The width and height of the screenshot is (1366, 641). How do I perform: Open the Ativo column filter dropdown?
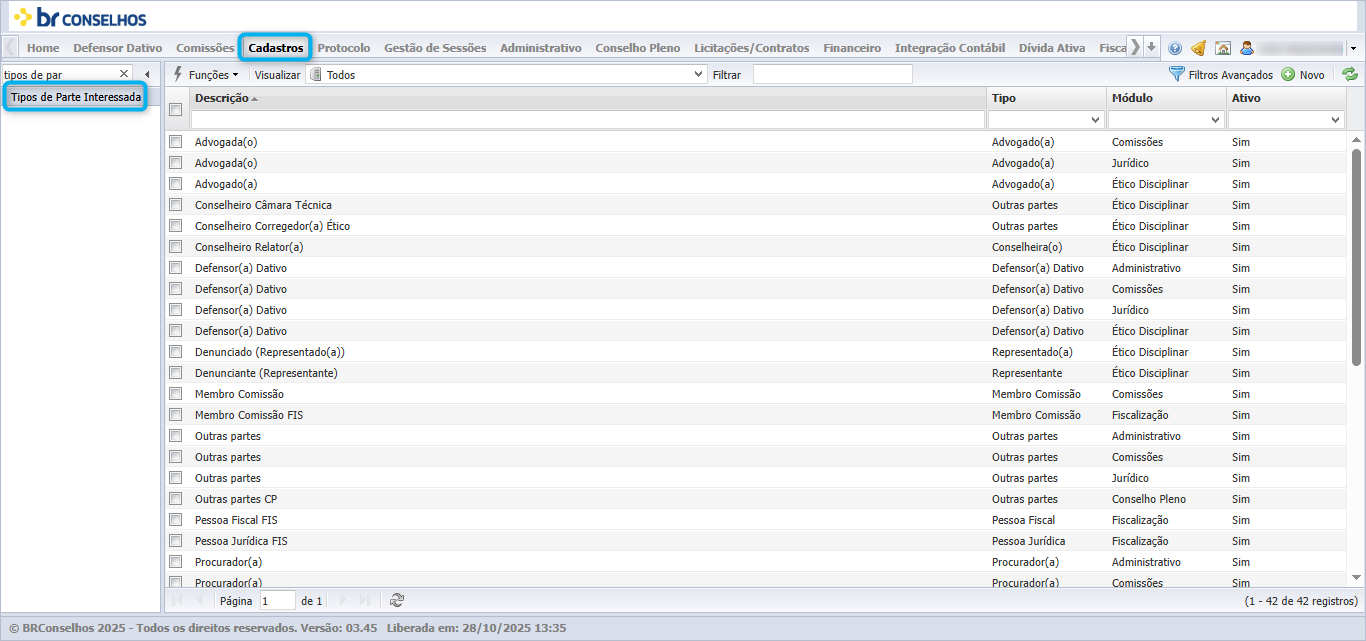coord(1336,120)
